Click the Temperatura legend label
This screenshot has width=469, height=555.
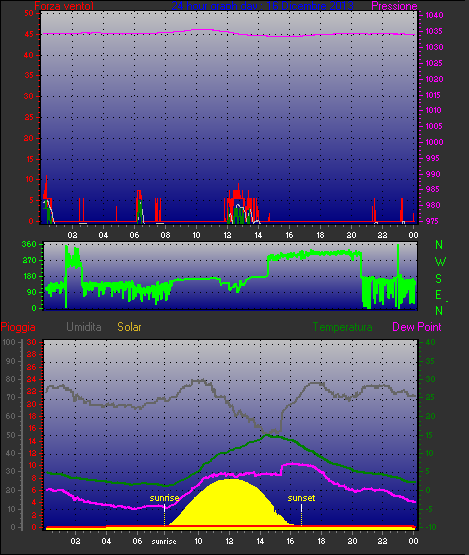click(342, 327)
